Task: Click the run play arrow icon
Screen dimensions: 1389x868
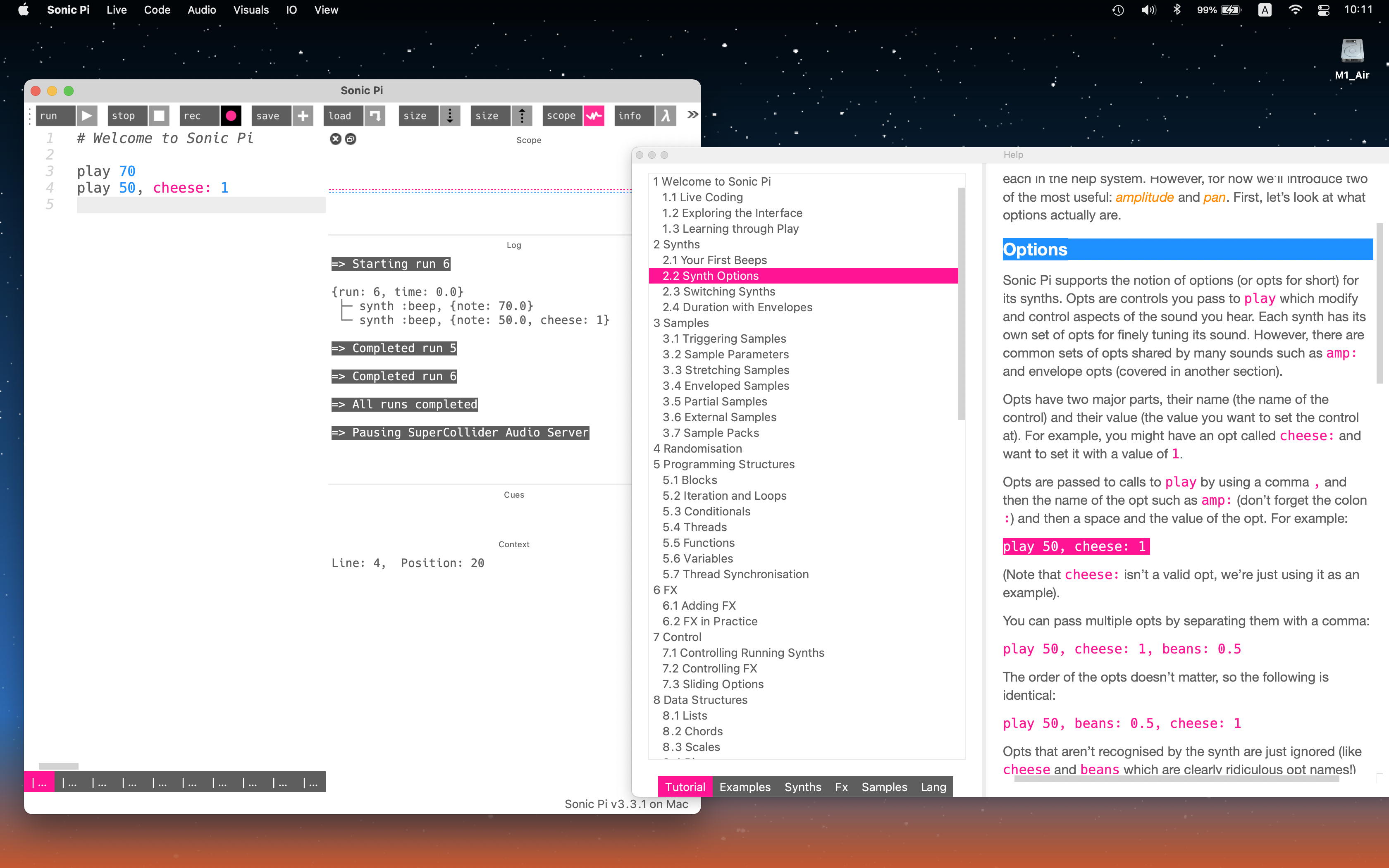Action: [87, 115]
